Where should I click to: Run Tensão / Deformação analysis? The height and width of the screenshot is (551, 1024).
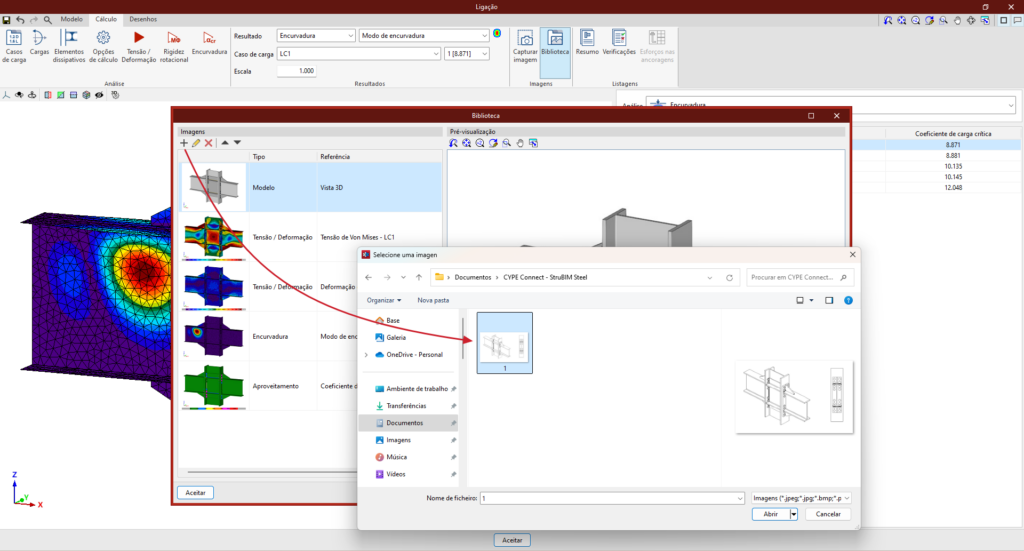pyautogui.click(x=138, y=46)
